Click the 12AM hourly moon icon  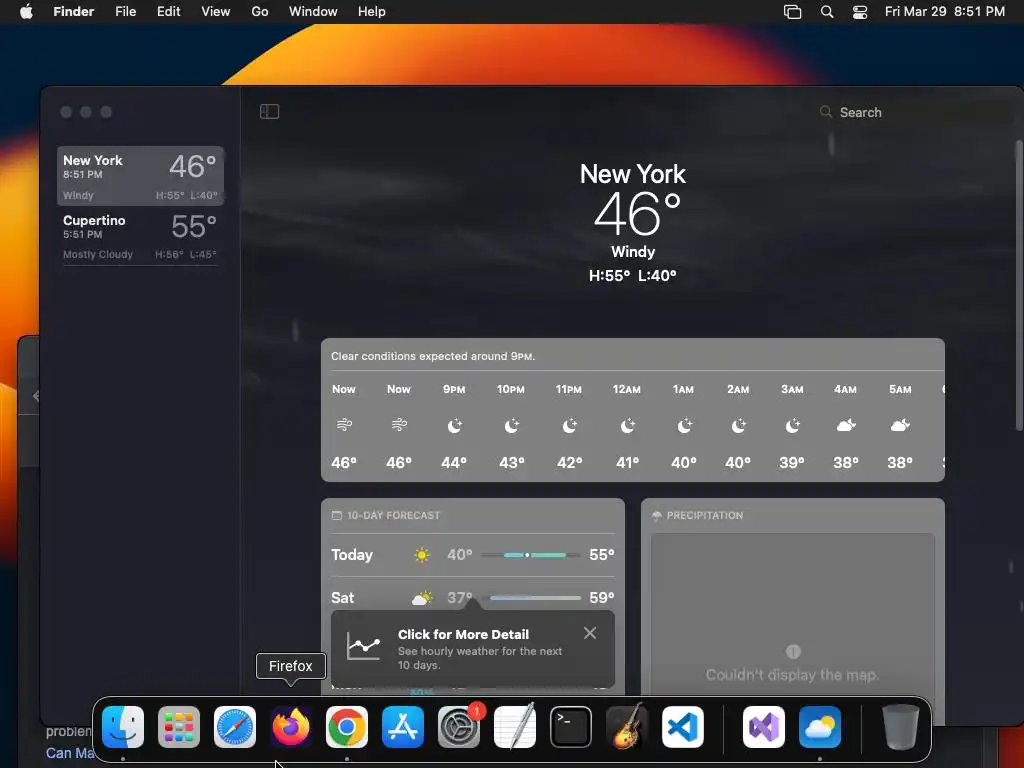(x=627, y=426)
